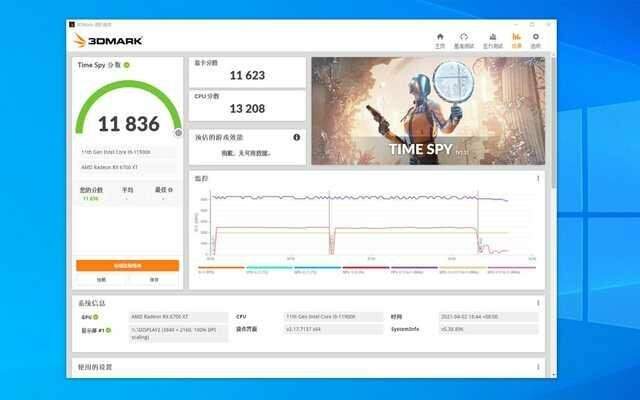The width and height of the screenshot is (640, 400).
Task: Click the orange compare results online button
Action: (x=127, y=266)
